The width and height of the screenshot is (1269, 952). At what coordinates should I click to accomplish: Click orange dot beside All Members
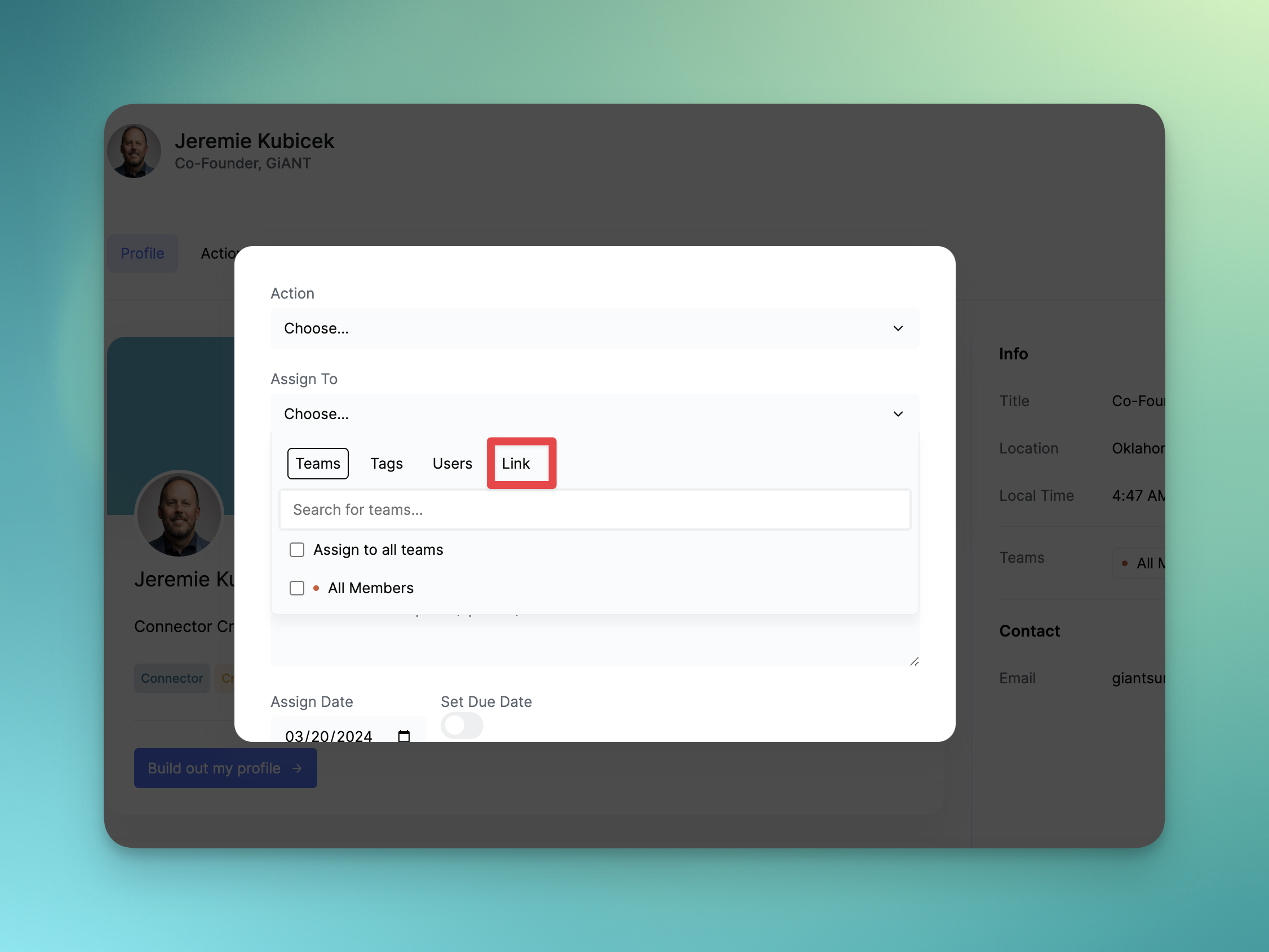click(316, 588)
